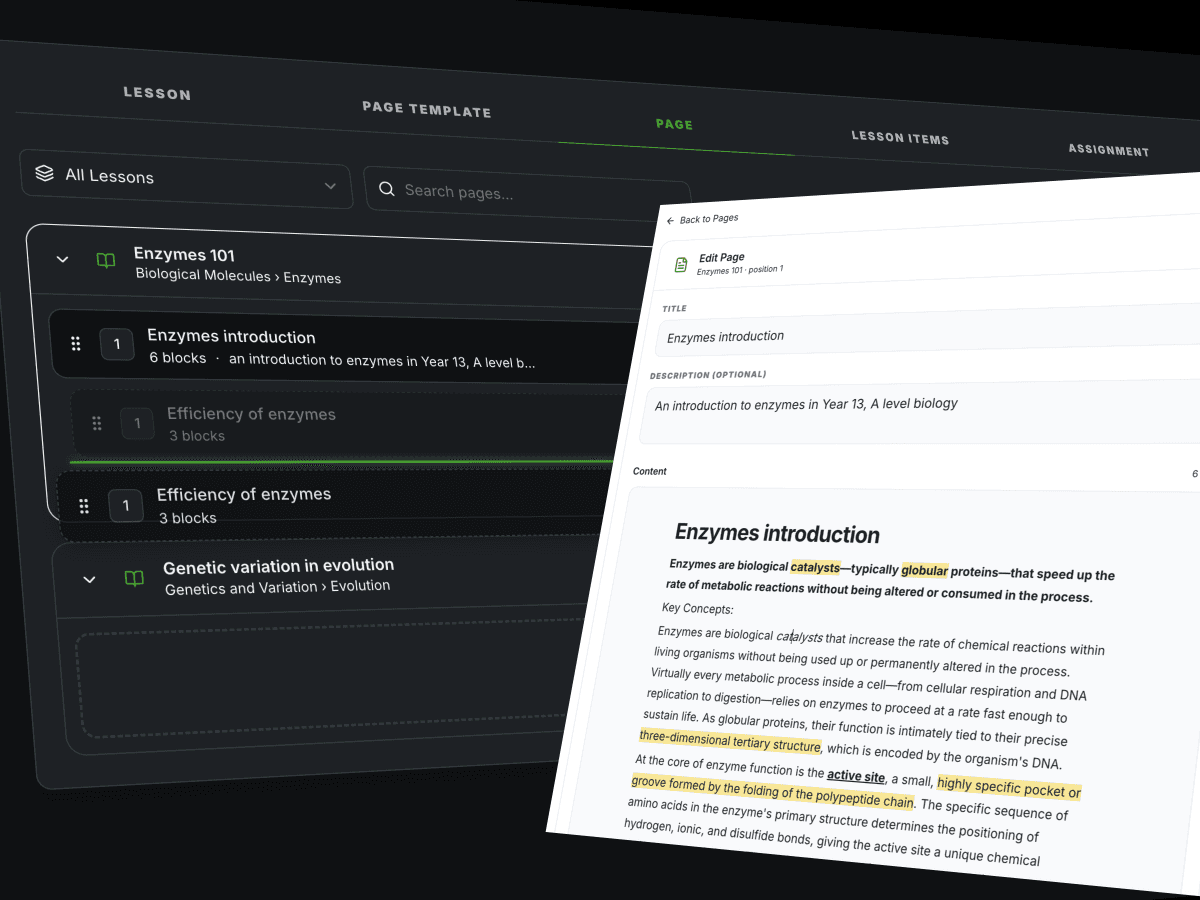Image resolution: width=1200 pixels, height=900 pixels.
Task: Select the PAGE tab
Action: [674, 124]
